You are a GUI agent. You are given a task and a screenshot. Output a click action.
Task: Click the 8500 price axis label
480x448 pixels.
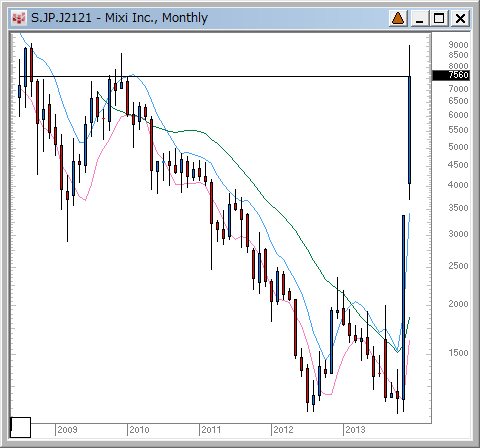[458, 55]
